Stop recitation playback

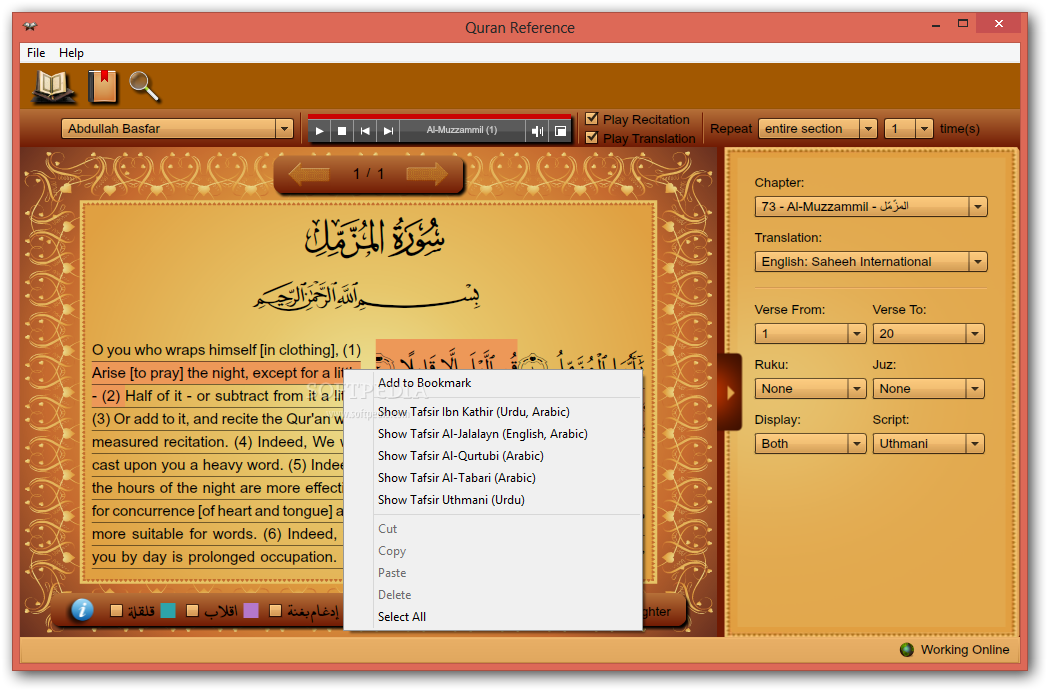[342, 131]
